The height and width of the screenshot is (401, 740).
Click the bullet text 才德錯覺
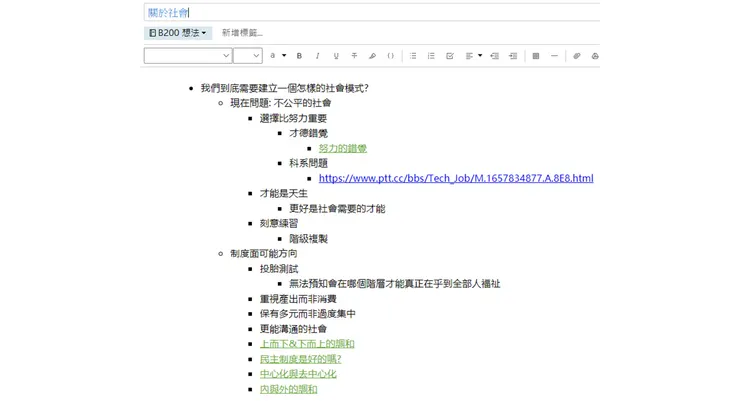(x=308, y=133)
